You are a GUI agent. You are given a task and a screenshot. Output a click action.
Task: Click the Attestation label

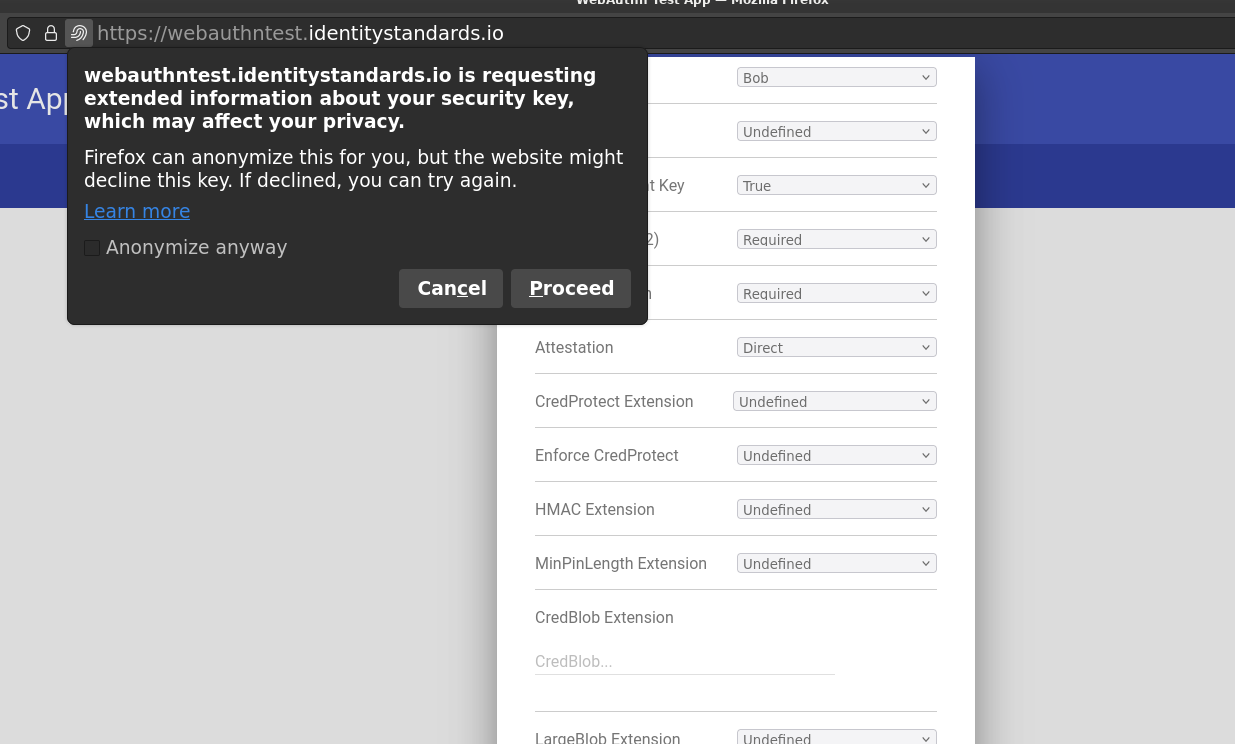click(574, 347)
